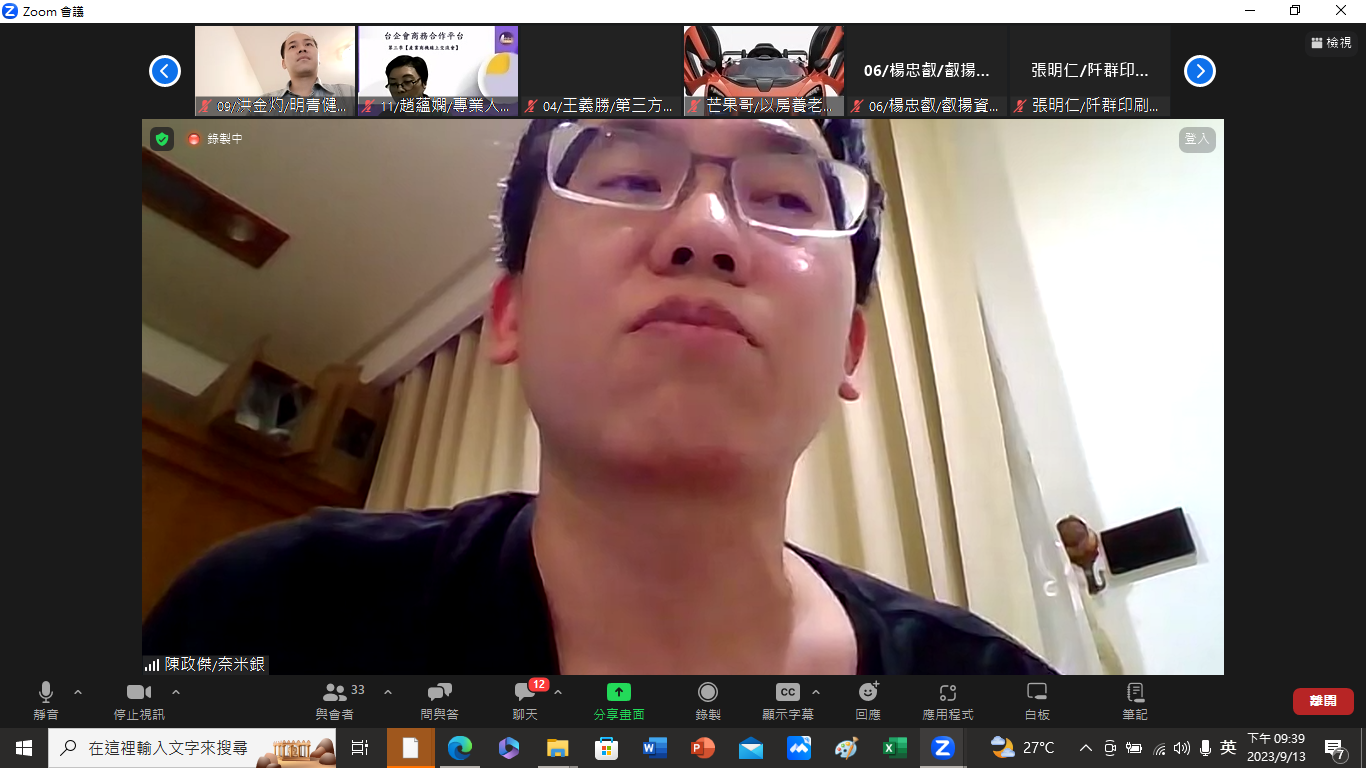Open volume control in system tray

(x=1182, y=747)
